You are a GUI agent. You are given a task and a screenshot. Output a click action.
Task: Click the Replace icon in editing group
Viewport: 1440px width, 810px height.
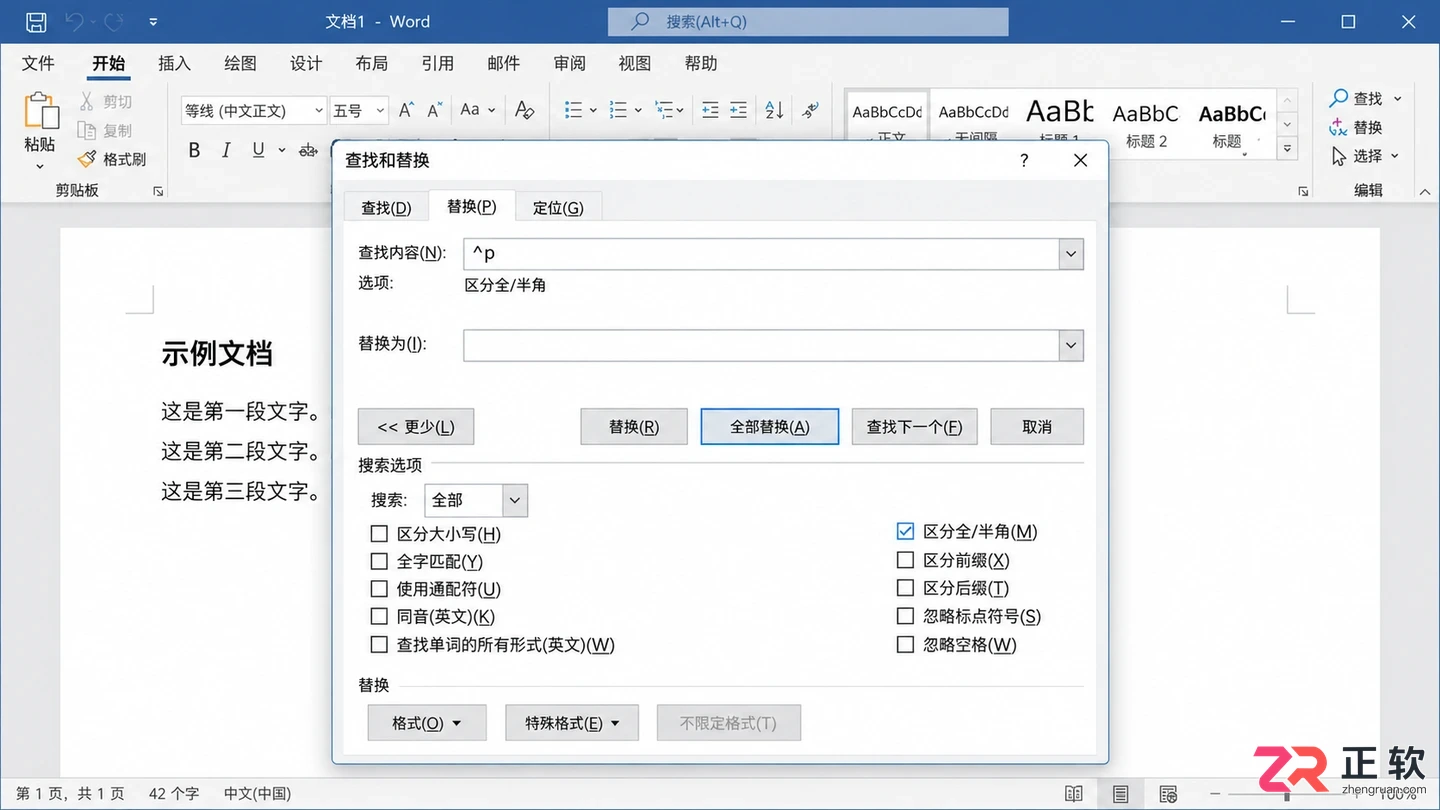[1338, 127]
